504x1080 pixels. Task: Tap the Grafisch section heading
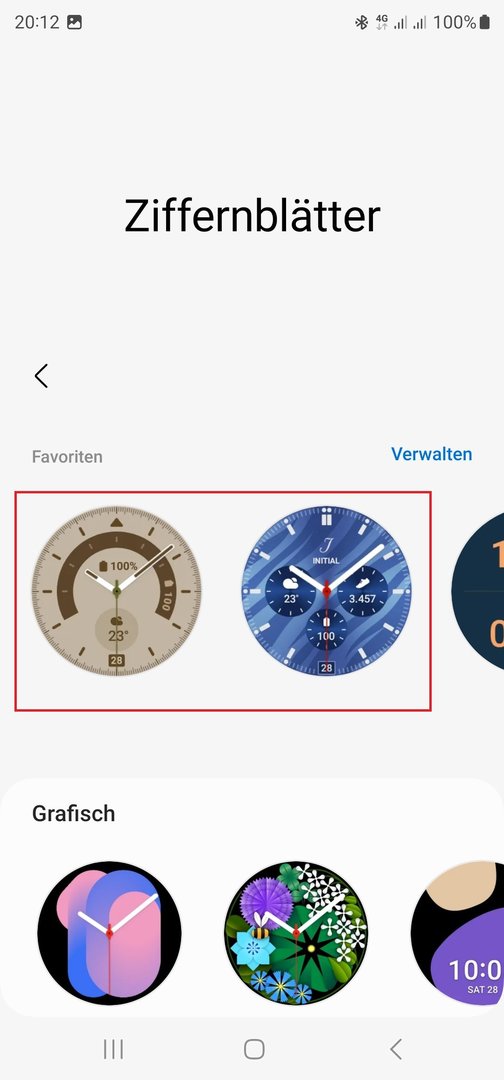tap(74, 813)
